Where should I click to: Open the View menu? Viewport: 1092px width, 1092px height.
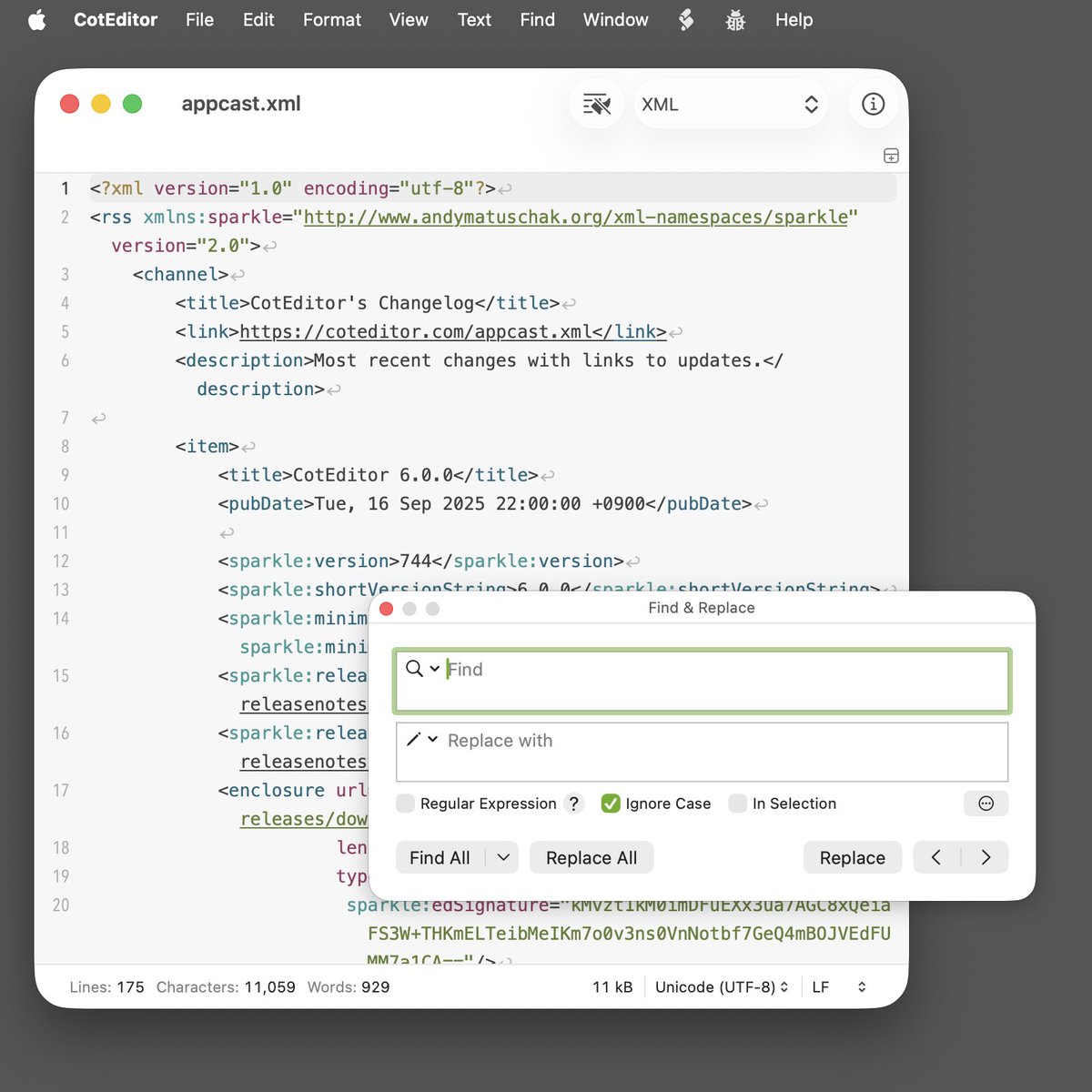(x=409, y=20)
